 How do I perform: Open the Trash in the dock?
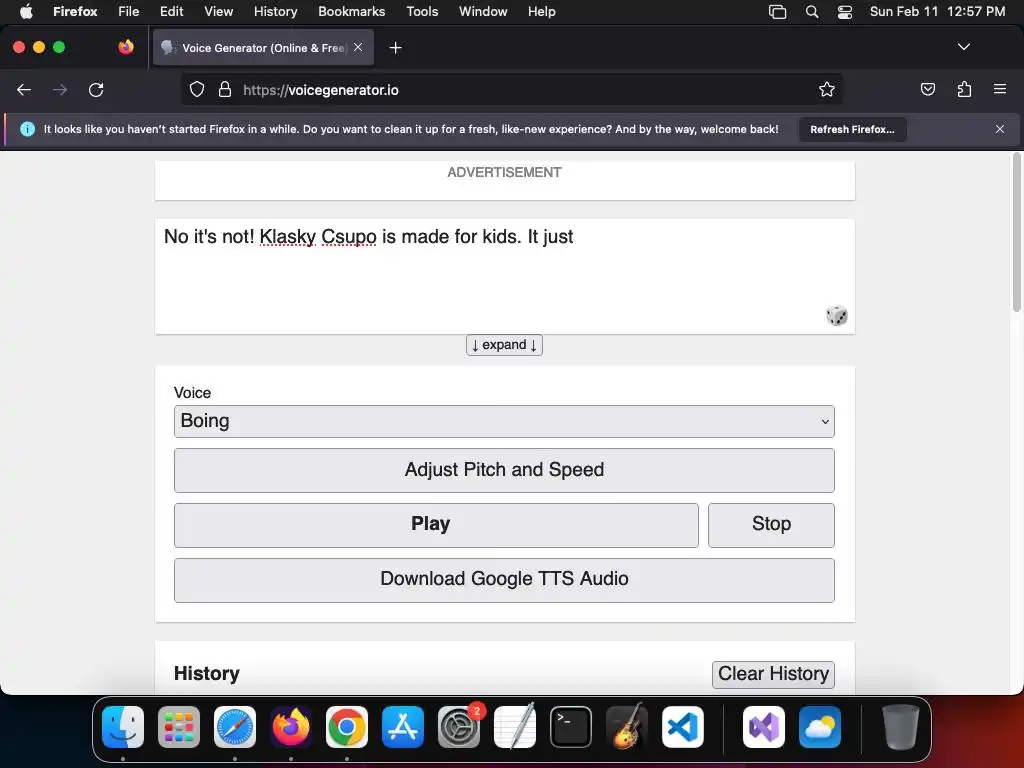[x=901, y=727]
